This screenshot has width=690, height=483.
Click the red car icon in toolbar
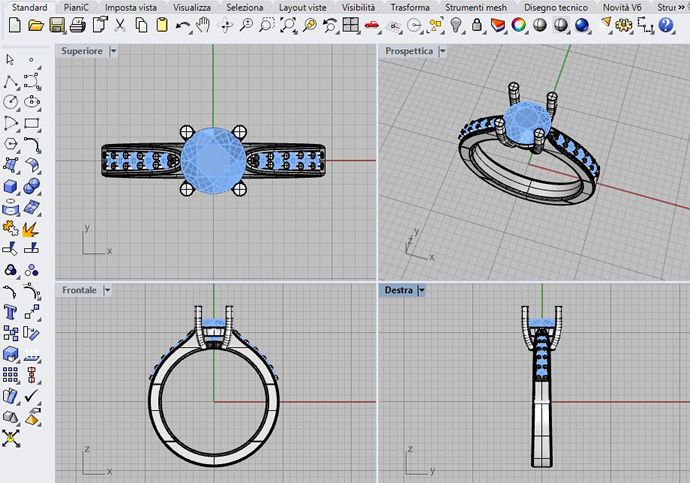[372, 25]
